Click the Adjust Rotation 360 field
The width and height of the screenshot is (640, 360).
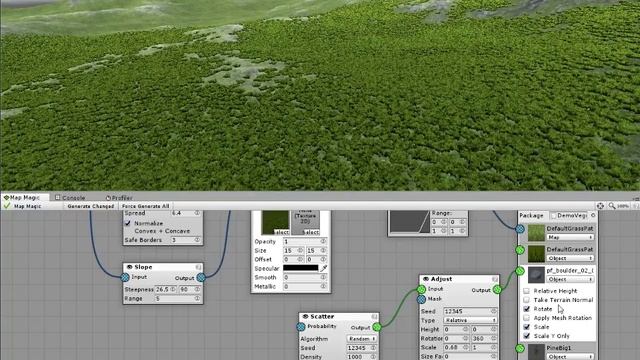pos(484,338)
